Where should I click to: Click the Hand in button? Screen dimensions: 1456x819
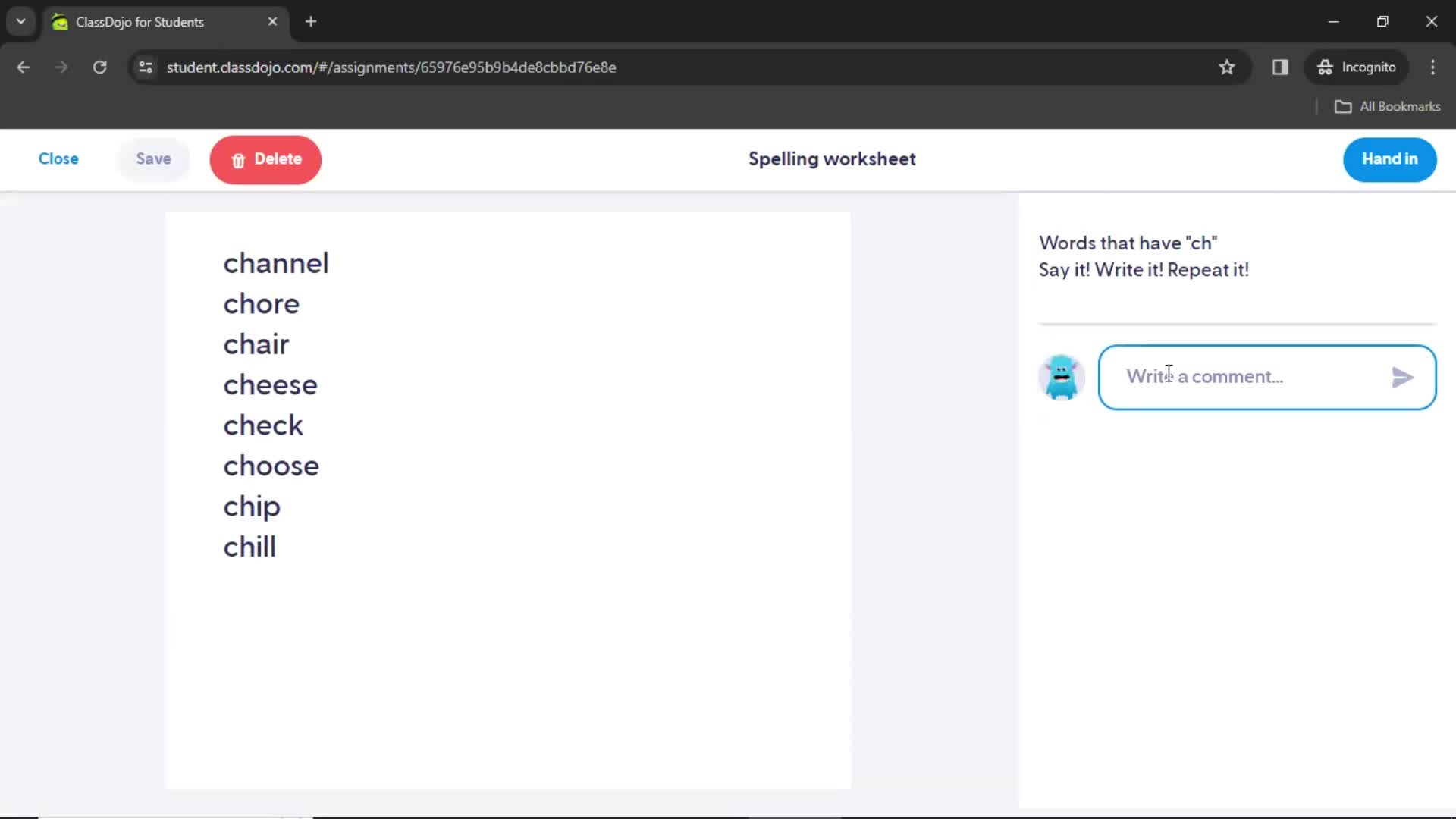[x=1390, y=159]
